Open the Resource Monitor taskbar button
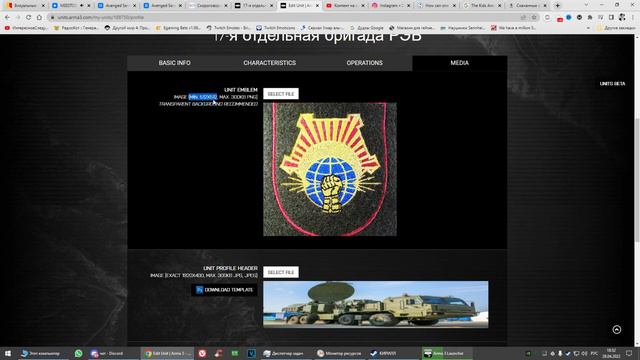The width and height of the screenshot is (640, 360). (x=339, y=353)
